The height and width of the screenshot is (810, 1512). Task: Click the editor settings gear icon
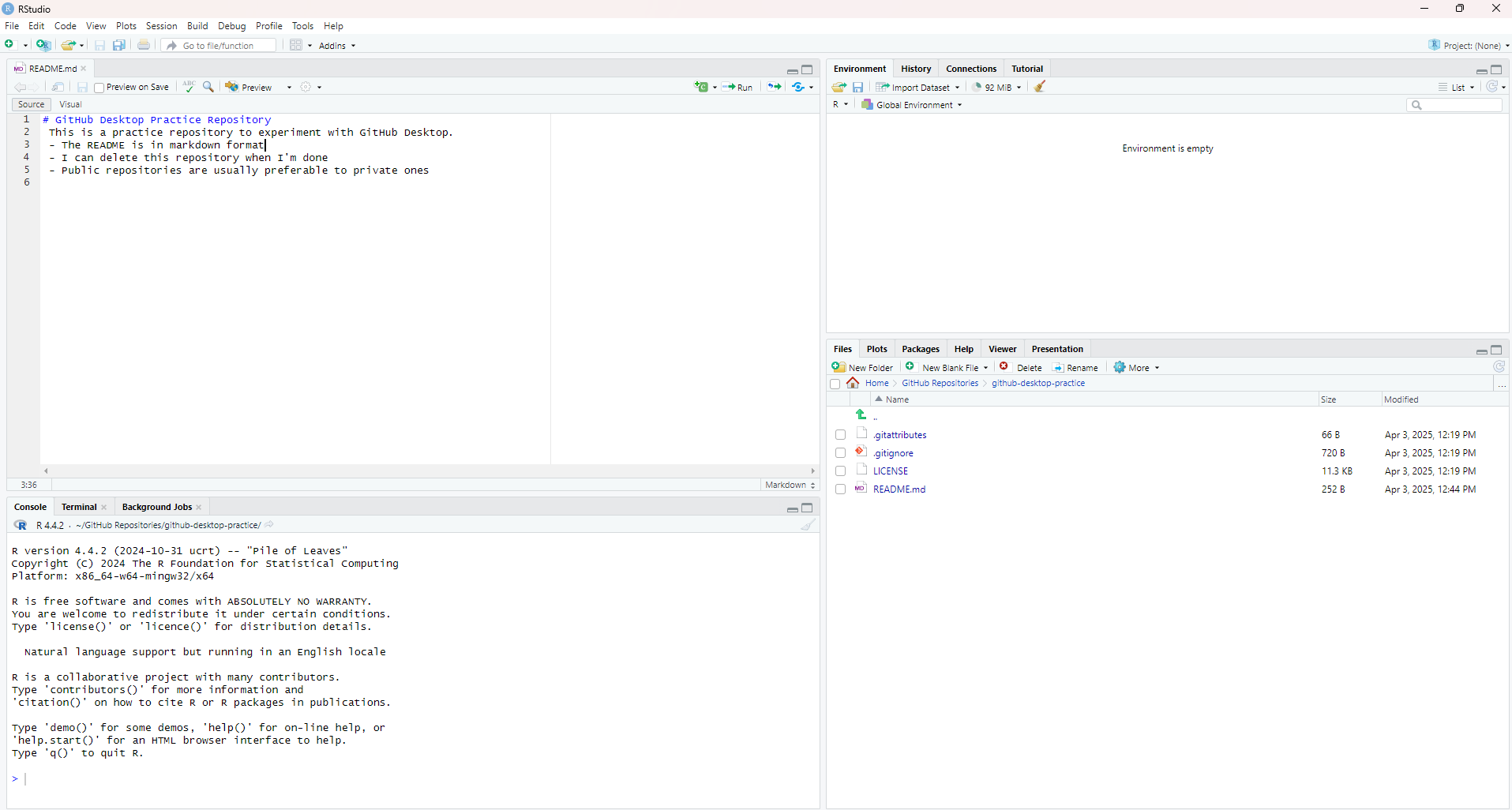(306, 87)
